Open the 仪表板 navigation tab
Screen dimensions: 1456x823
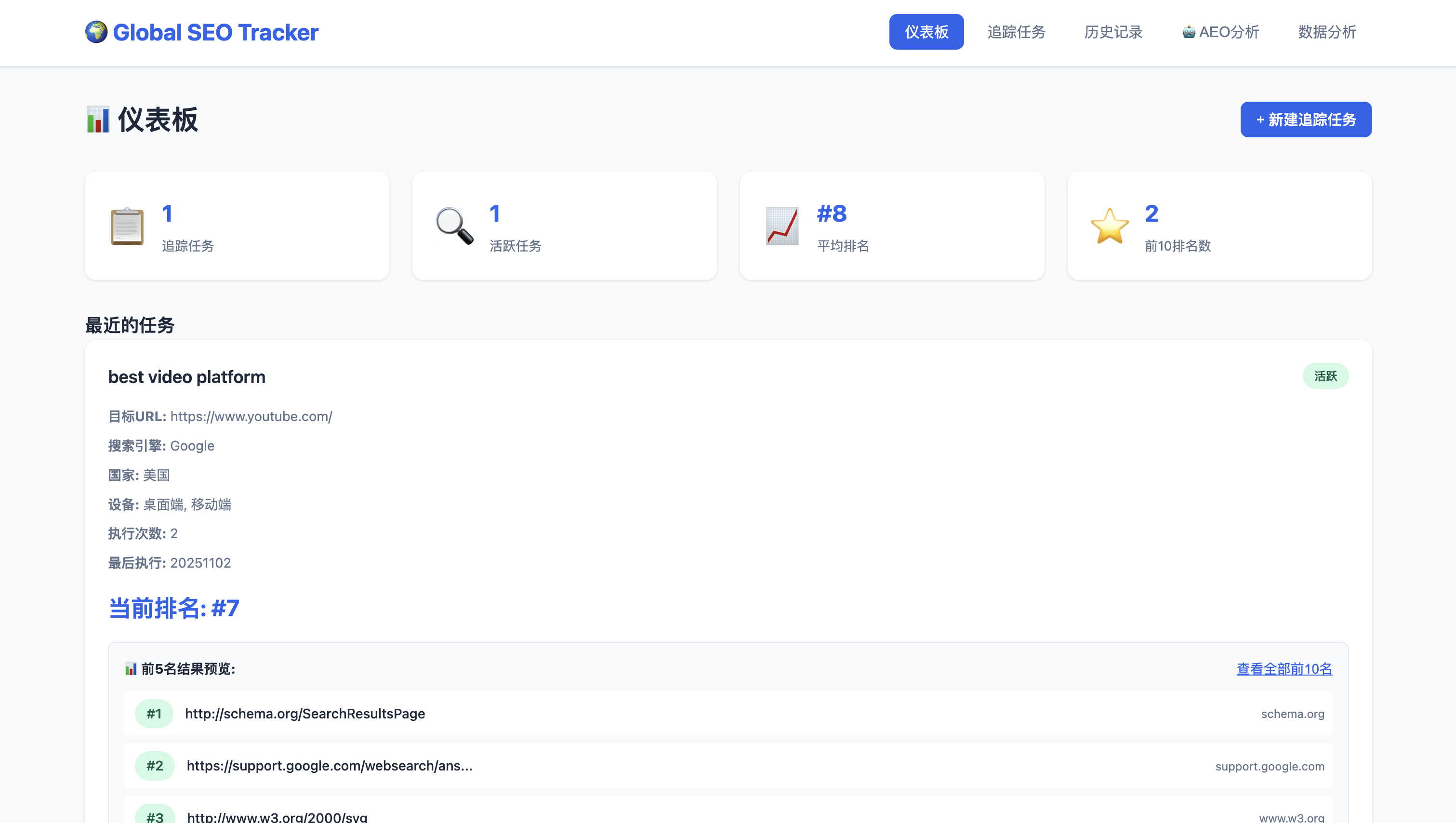pyautogui.click(x=926, y=32)
